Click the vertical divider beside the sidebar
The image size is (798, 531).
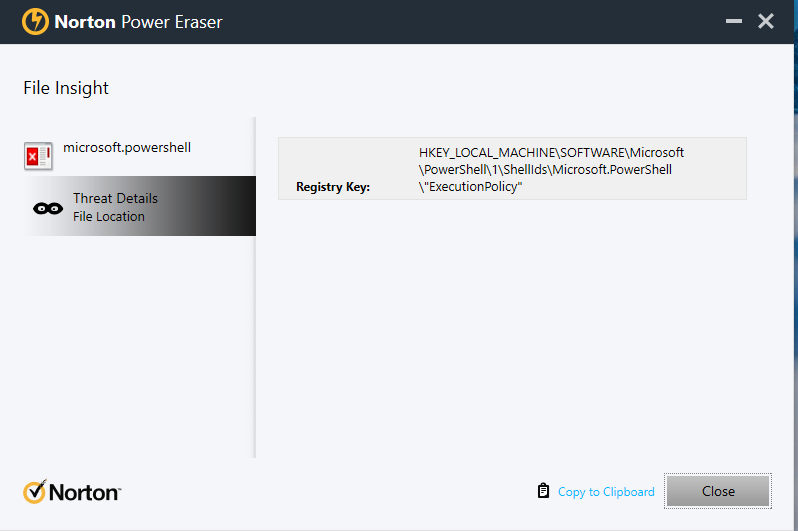tap(255, 288)
